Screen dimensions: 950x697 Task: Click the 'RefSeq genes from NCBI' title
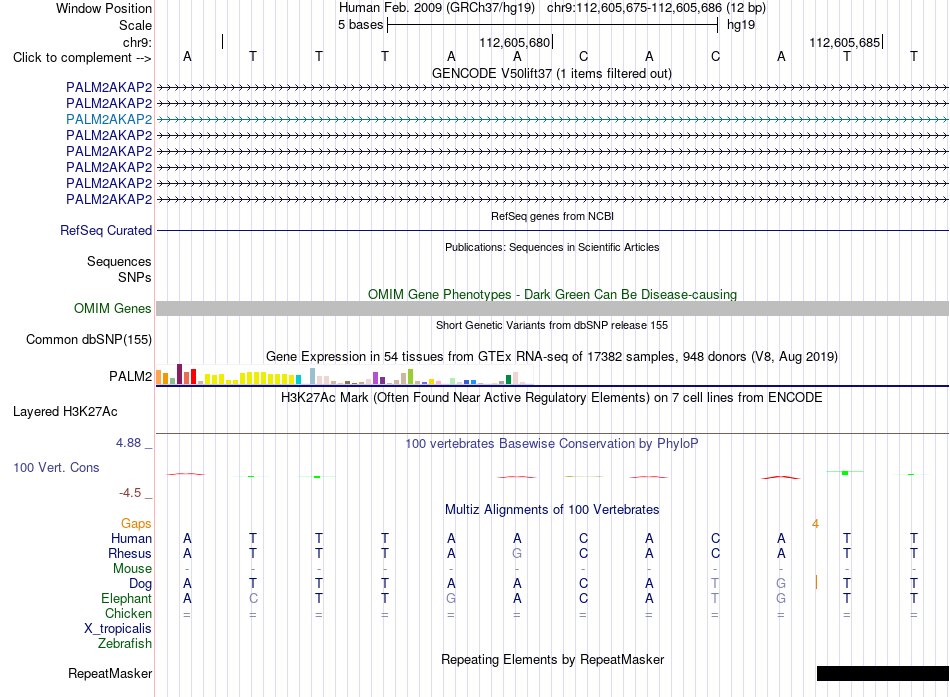(x=553, y=216)
